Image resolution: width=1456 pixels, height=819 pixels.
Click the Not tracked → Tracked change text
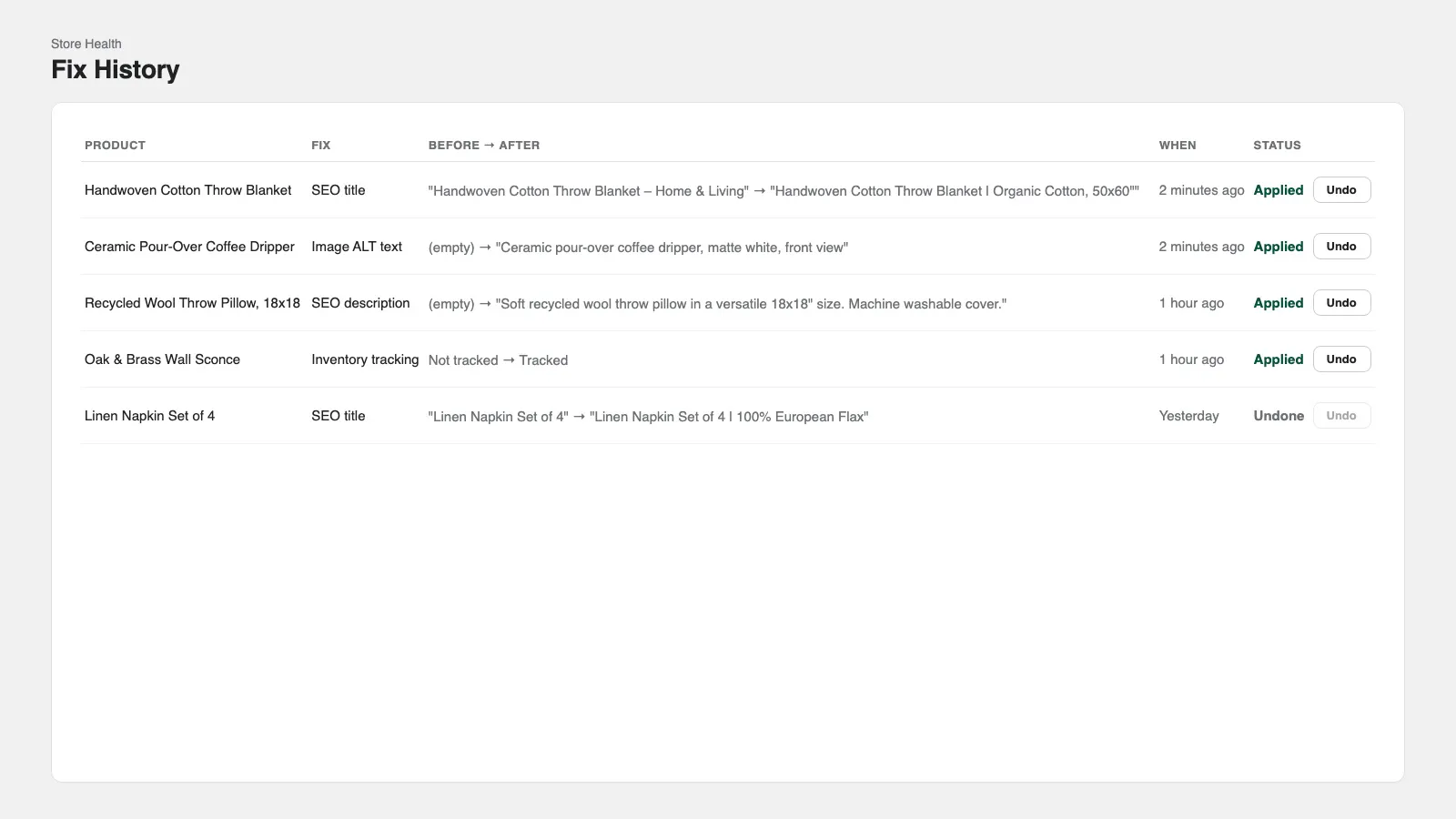coord(498,360)
